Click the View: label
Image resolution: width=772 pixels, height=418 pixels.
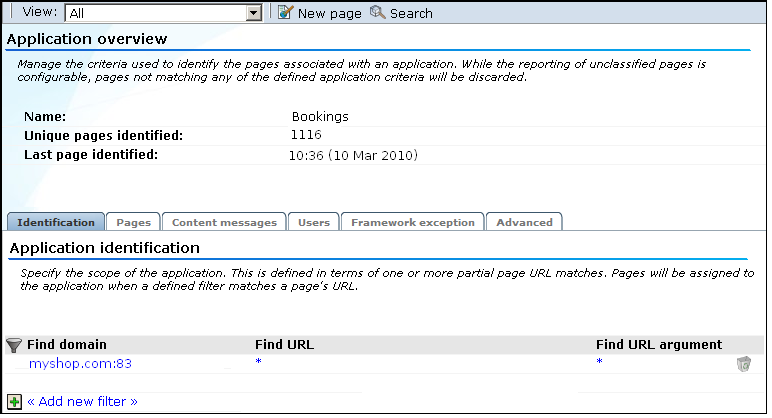(x=40, y=12)
